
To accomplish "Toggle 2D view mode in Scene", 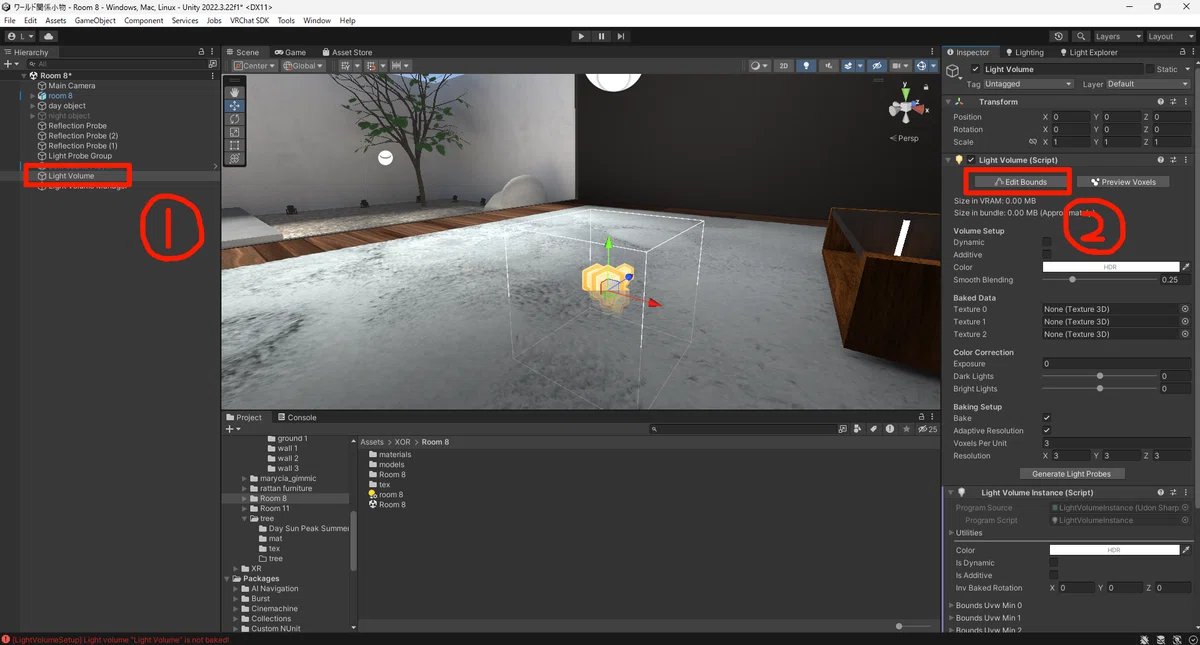I will [783, 66].
